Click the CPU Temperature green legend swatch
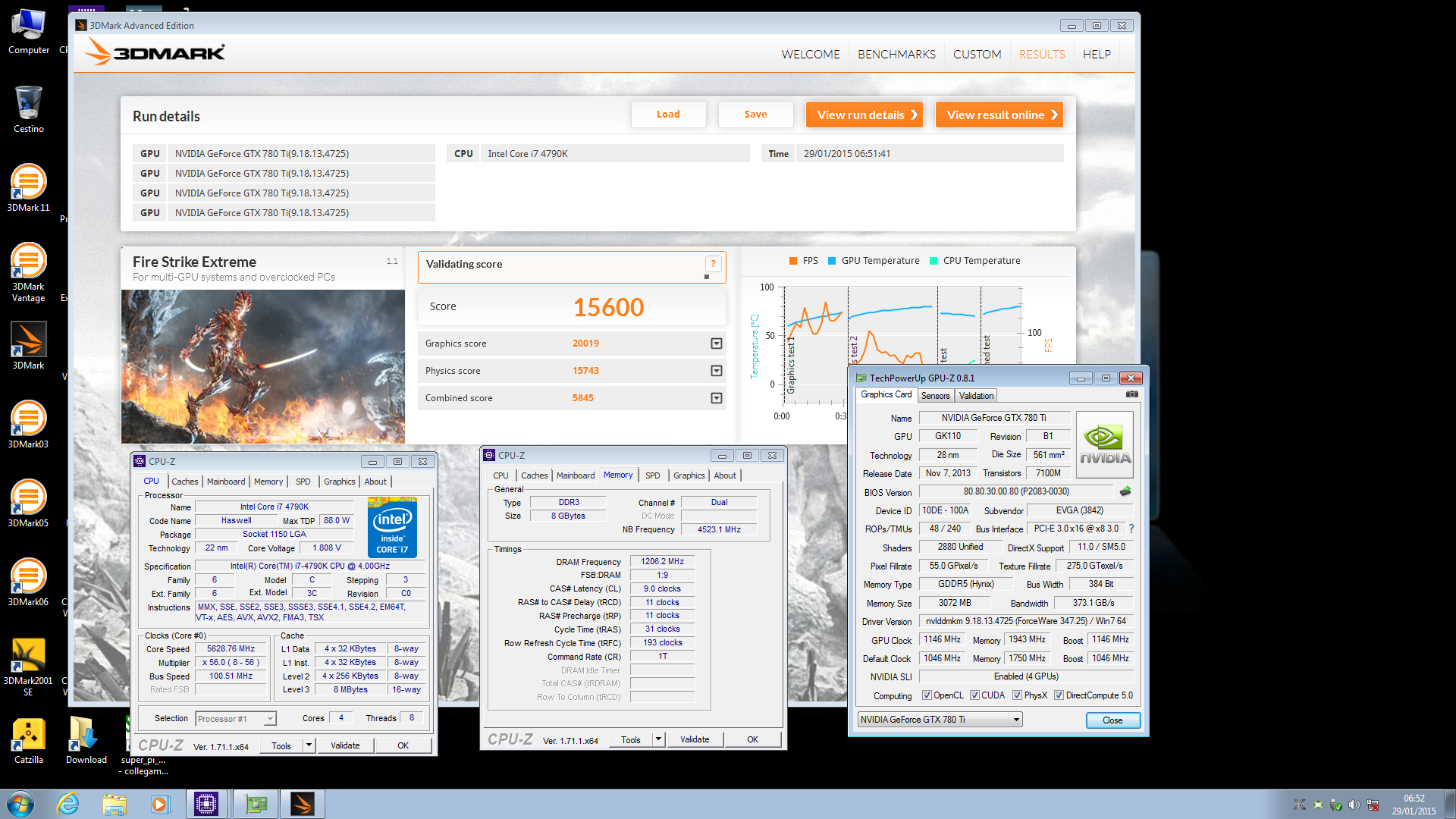The width and height of the screenshot is (1456, 819). [934, 261]
